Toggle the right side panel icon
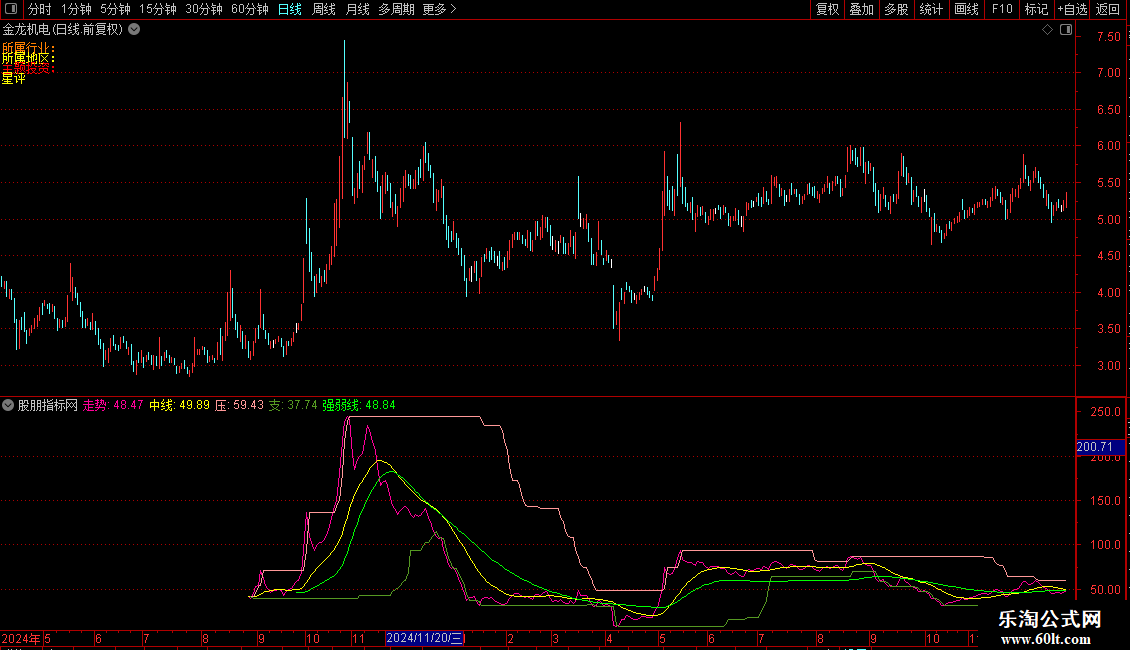This screenshot has width=1130, height=650. tap(1066, 30)
